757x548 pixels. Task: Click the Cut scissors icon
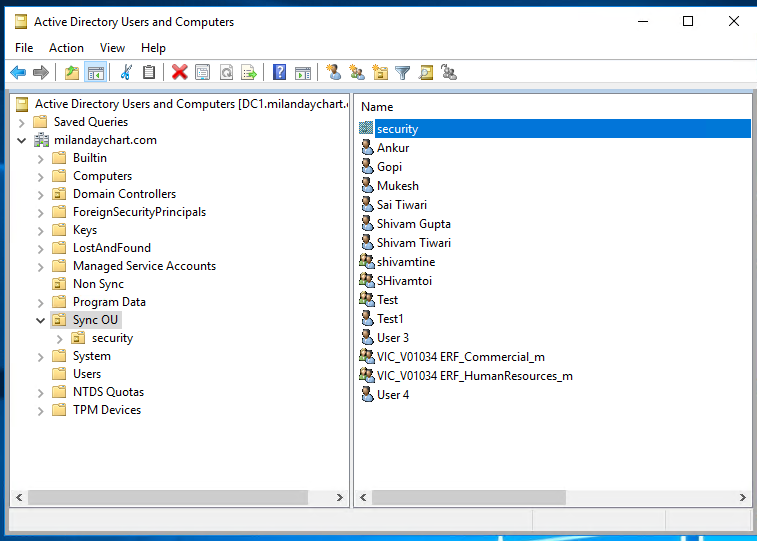coord(126,72)
